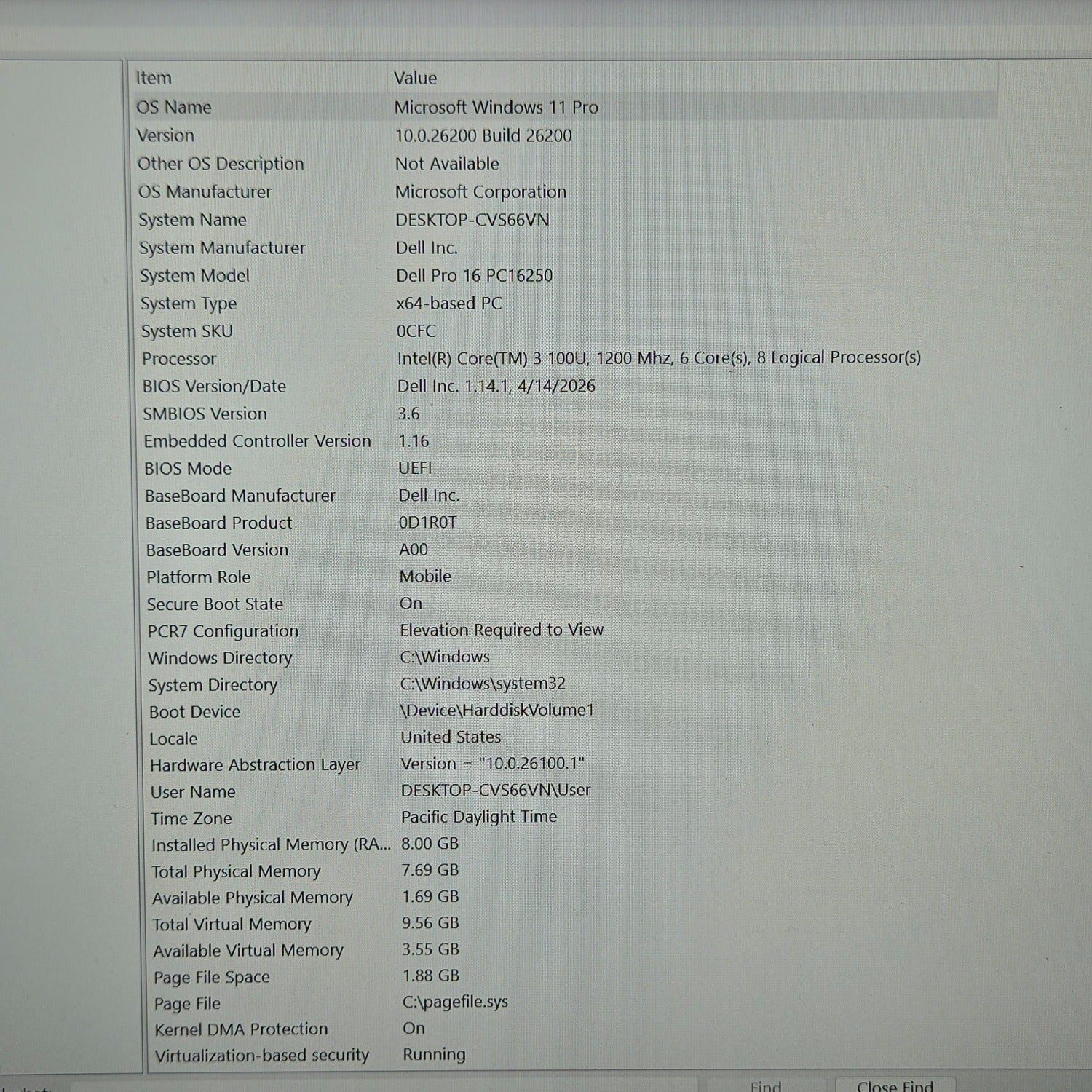Click the Embedded Controller Version item
Viewport: 1092px width, 1092px height.
click(x=257, y=441)
